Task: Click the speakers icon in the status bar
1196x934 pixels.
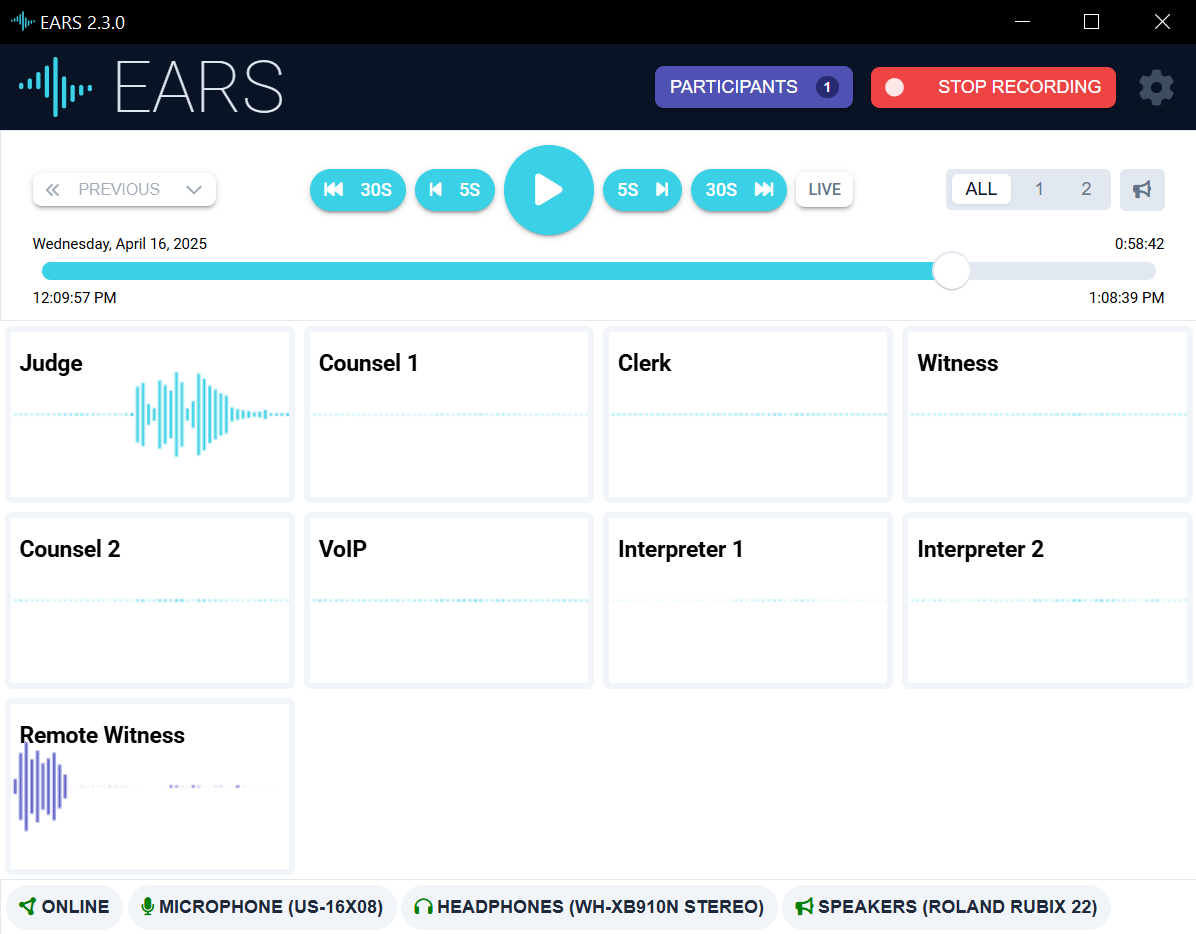Action: [x=803, y=906]
